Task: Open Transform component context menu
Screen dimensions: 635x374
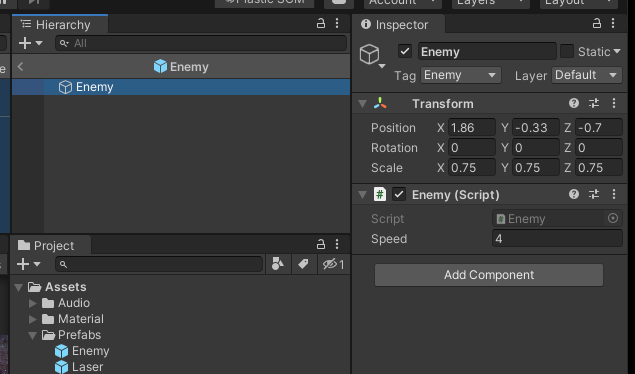Action: (614, 103)
